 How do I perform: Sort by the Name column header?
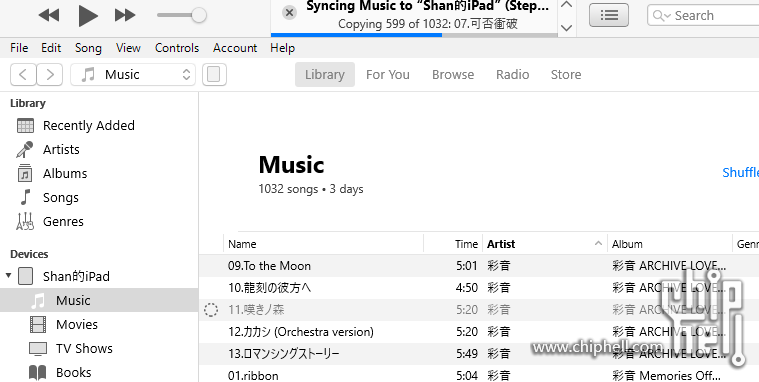coord(323,244)
